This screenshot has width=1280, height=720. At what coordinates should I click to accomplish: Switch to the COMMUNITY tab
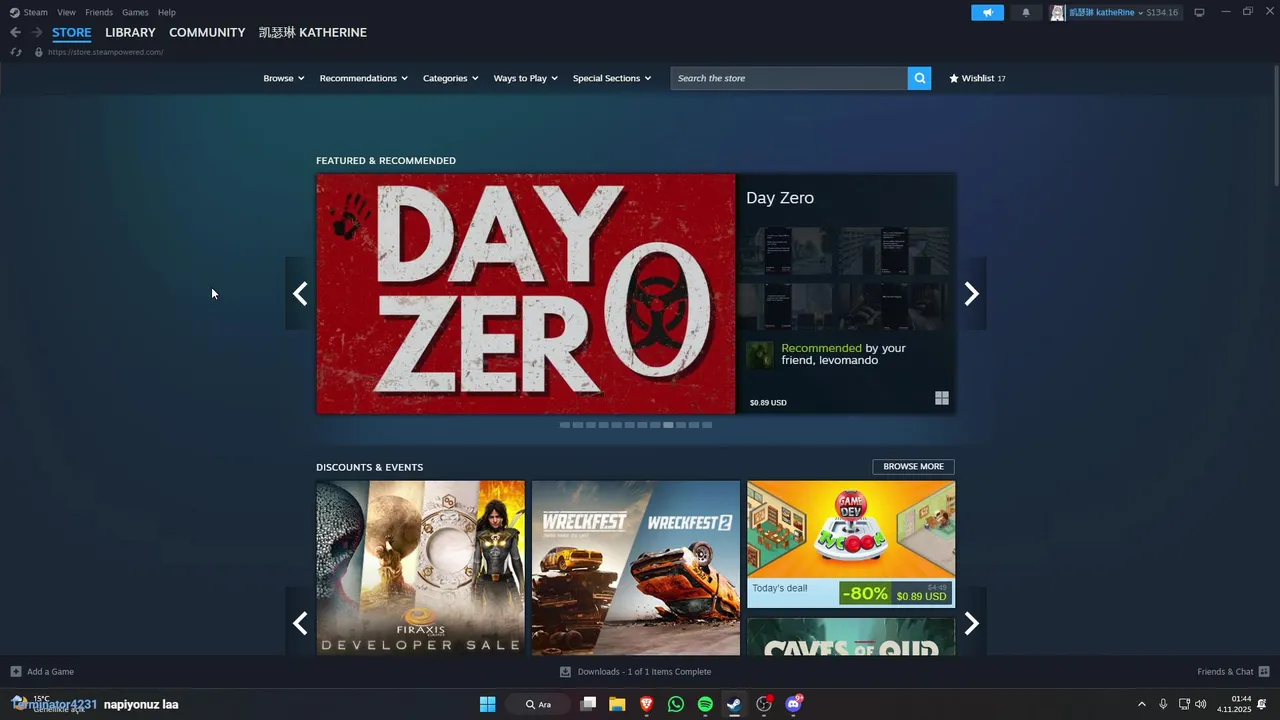click(x=207, y=32)
